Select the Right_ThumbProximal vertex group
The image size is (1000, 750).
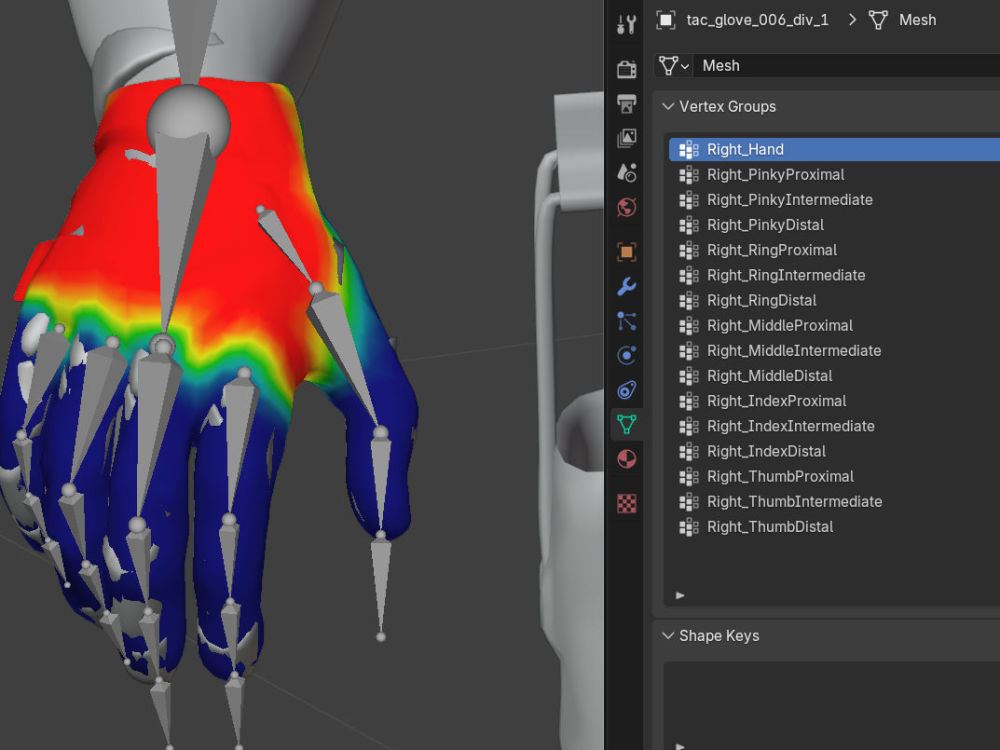pos(834,476)
